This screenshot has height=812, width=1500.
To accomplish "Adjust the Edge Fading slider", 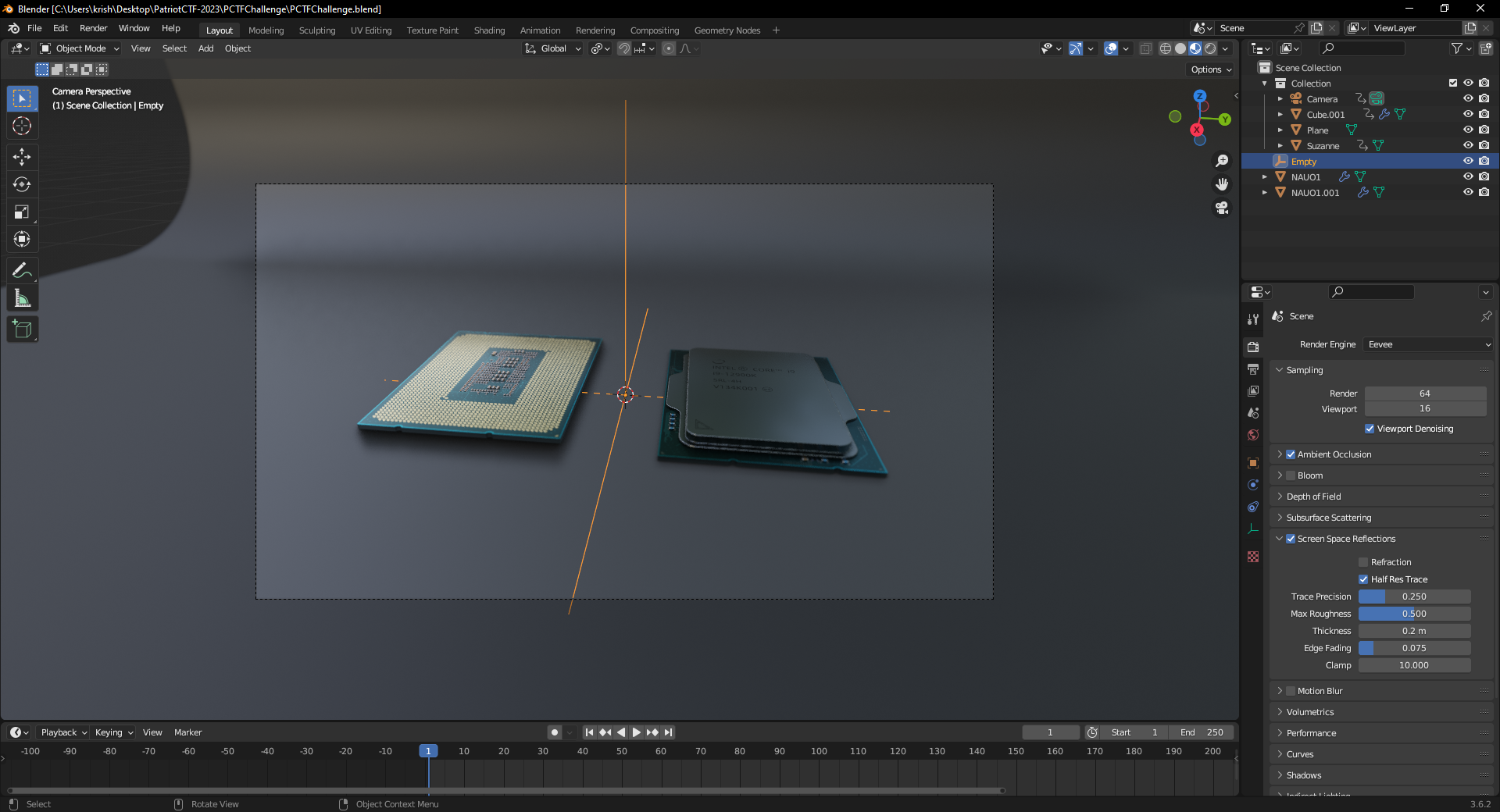I will [x=1414, y=648].
